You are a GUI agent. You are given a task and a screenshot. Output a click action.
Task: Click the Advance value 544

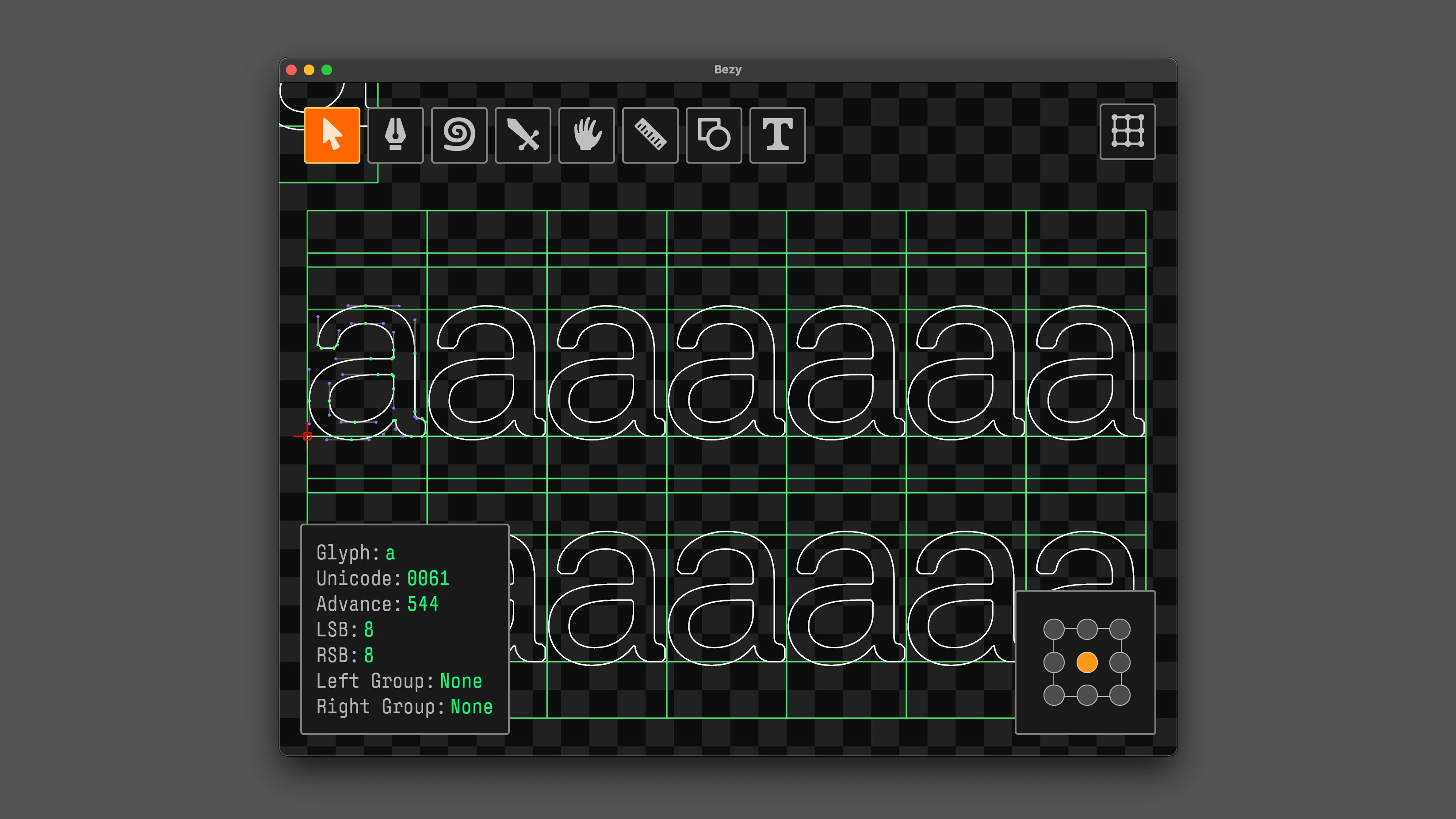point(422,604)
